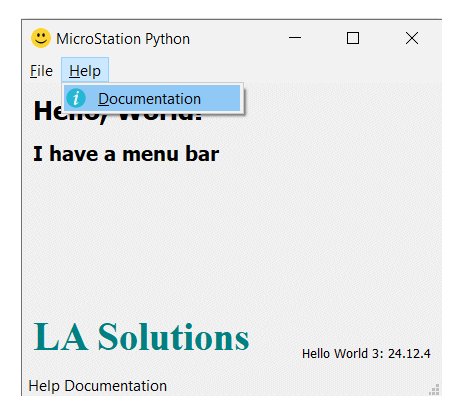
Task: Click the empty title bar area
Action: 237,38
